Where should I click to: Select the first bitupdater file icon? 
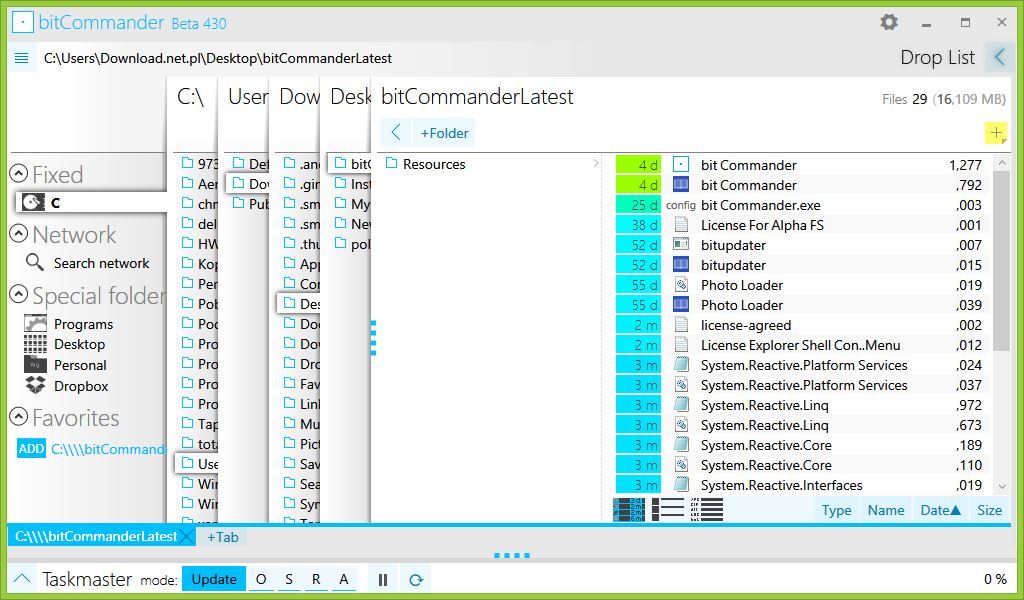tap(681, 245)
